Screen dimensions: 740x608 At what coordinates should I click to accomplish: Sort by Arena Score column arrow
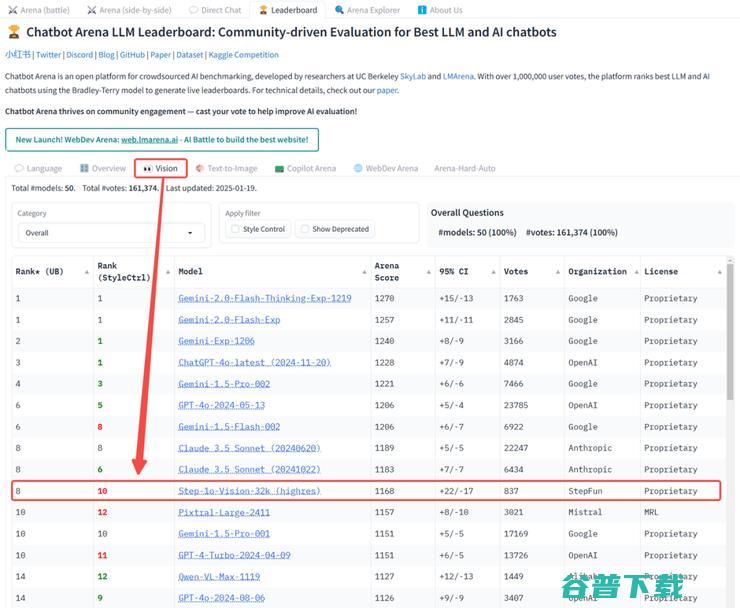[429, 272]
